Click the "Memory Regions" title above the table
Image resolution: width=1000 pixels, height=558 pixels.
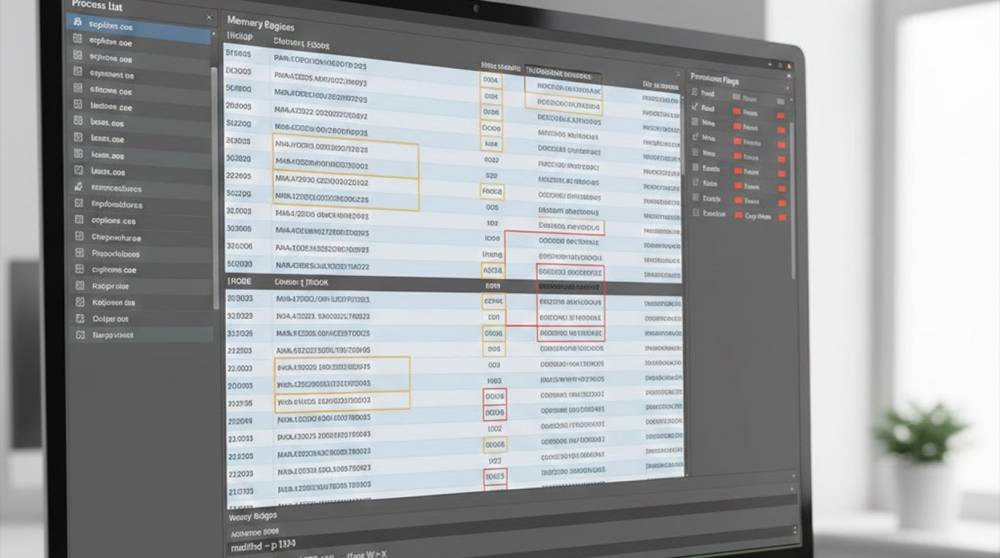point(261,24)
